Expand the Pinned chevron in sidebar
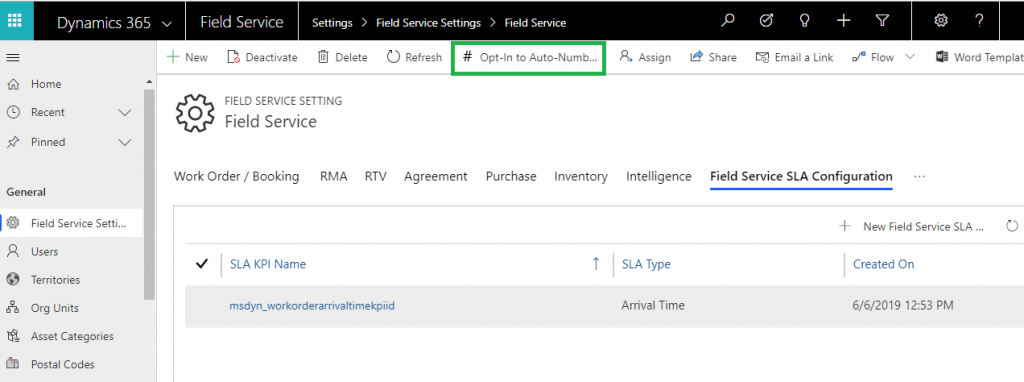Image resolution: width=1024 pixels, height=382 pixels. click(x=125, y=142)
